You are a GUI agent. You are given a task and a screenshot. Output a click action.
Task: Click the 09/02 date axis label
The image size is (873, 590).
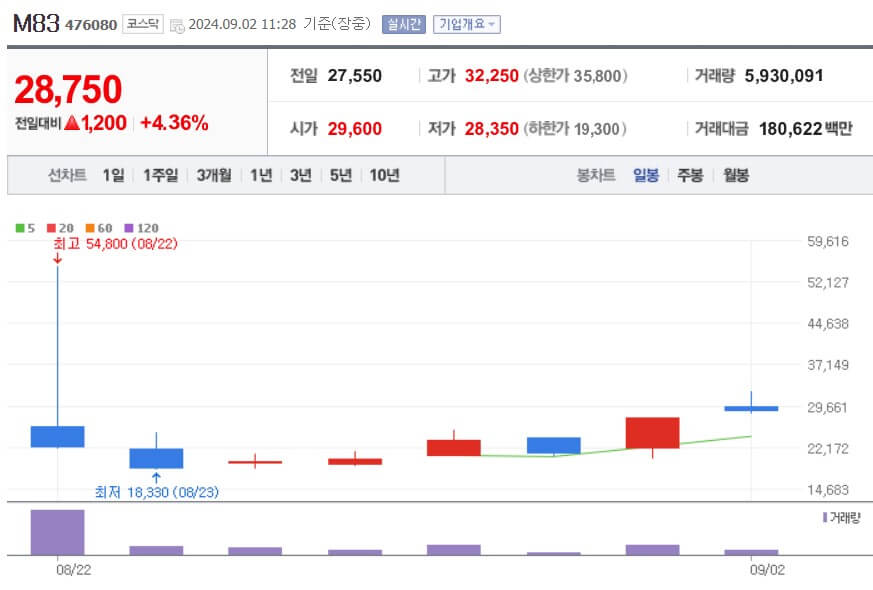(x=767, y=570)
